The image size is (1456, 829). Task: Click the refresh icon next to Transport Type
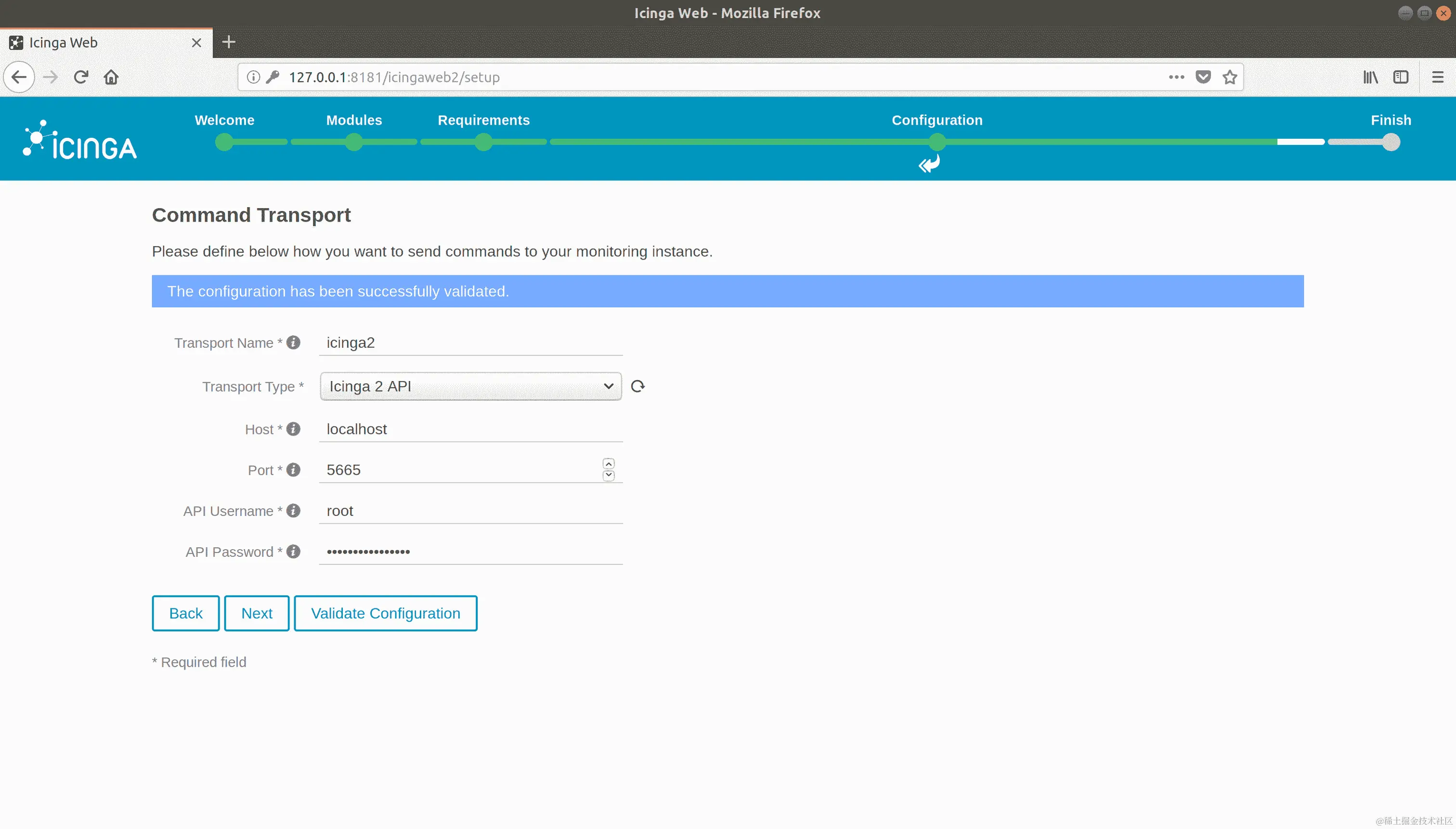point(638,387)
